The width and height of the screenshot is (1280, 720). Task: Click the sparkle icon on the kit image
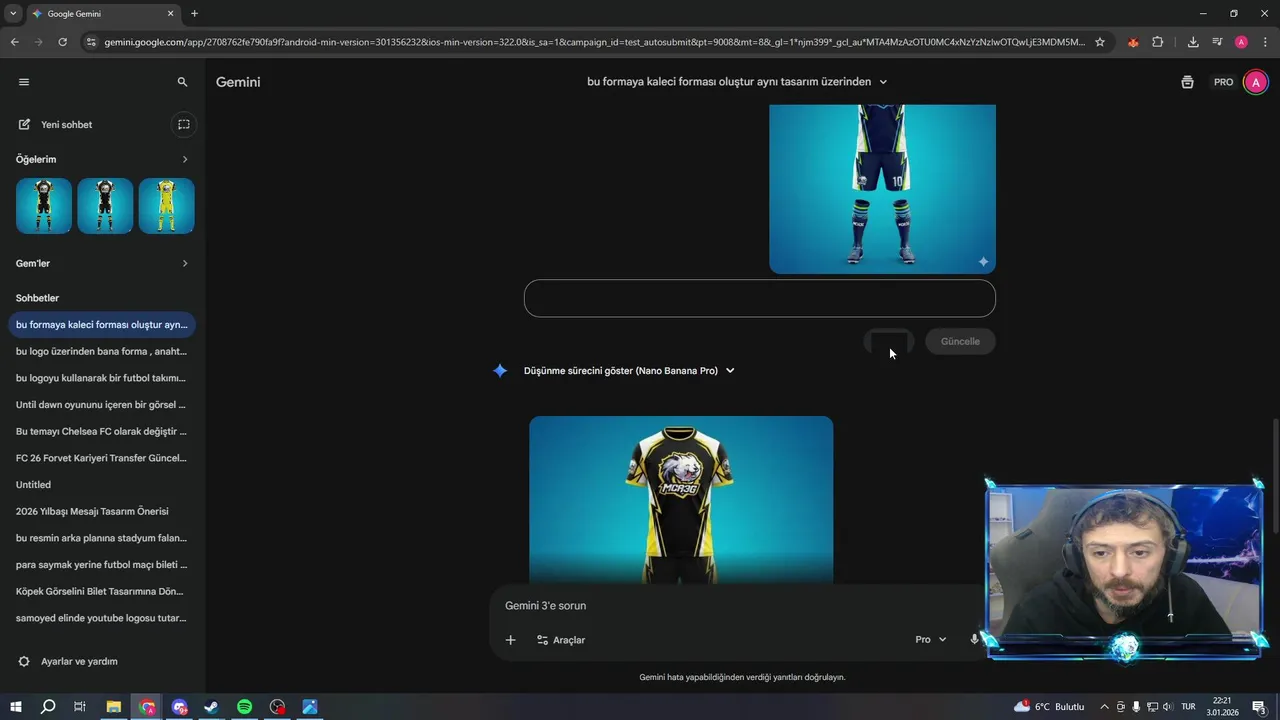click(x=983, y=262)
